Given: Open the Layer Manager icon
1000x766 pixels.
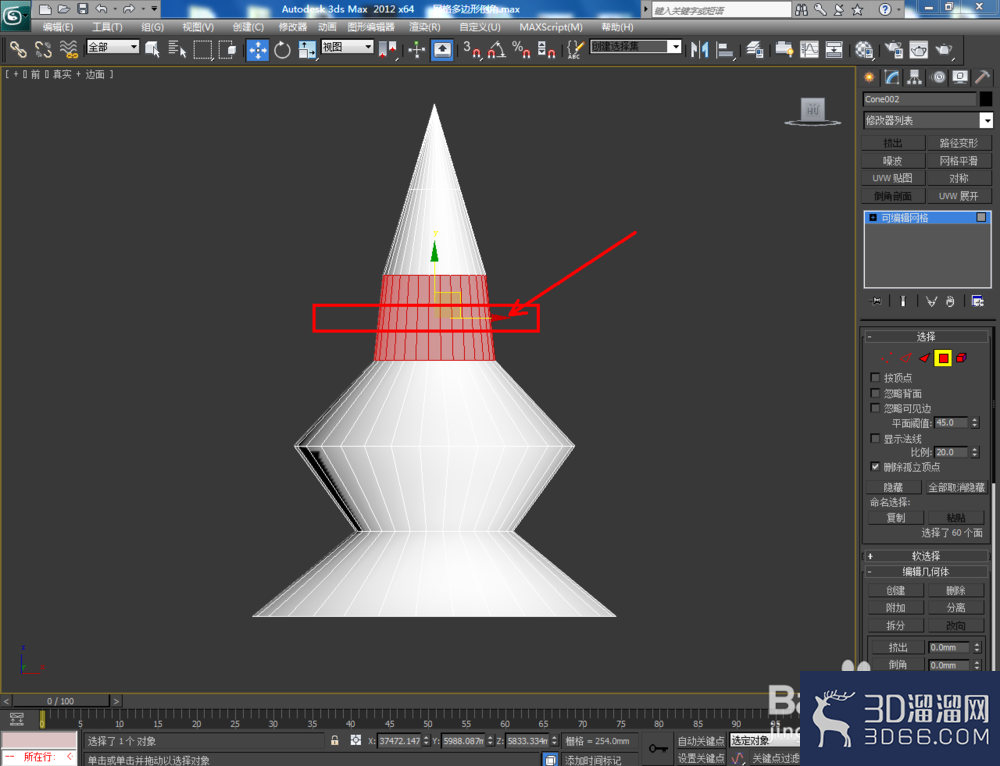Looking at the screenshot, I should pos(755,50).
